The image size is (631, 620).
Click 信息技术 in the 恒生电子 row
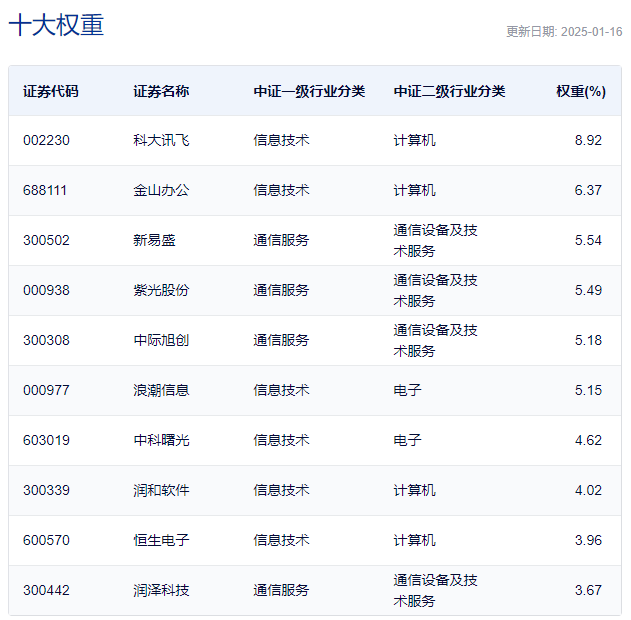281,540
